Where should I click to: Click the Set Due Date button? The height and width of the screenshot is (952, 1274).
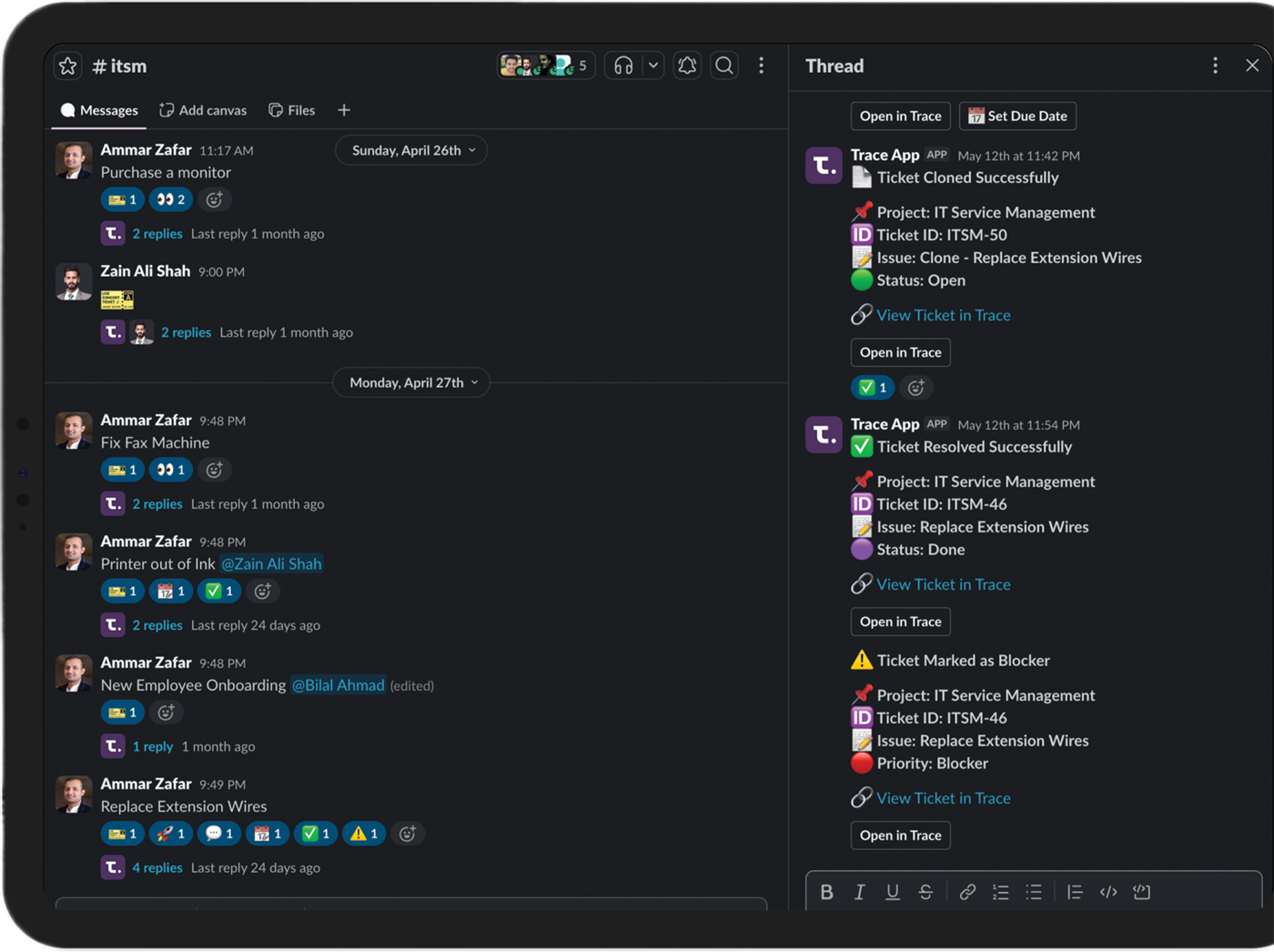point(1017,116)
